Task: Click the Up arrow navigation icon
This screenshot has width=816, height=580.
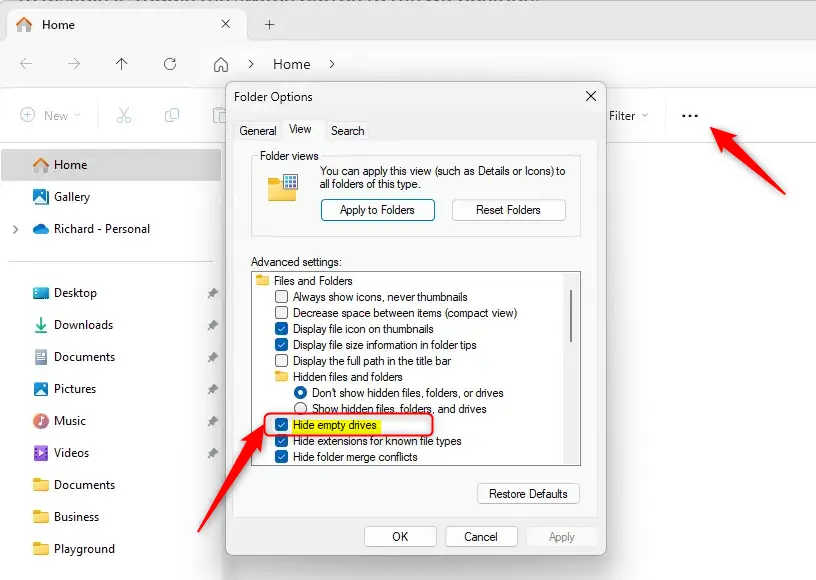Action: pos(122,64)
